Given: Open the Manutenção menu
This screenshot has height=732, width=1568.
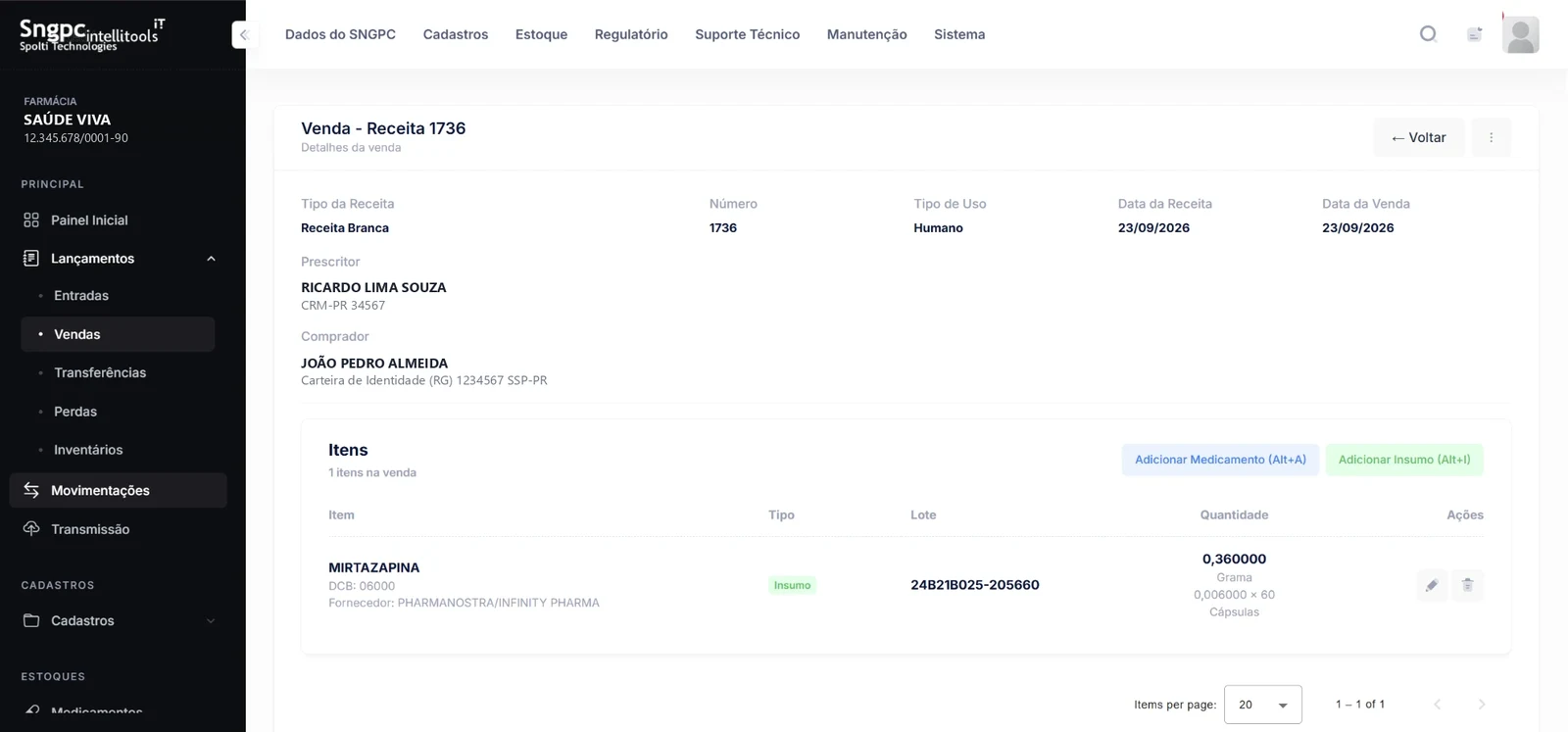Looking at the screenshot, I should pyautogui.click(x=867, y=34).
